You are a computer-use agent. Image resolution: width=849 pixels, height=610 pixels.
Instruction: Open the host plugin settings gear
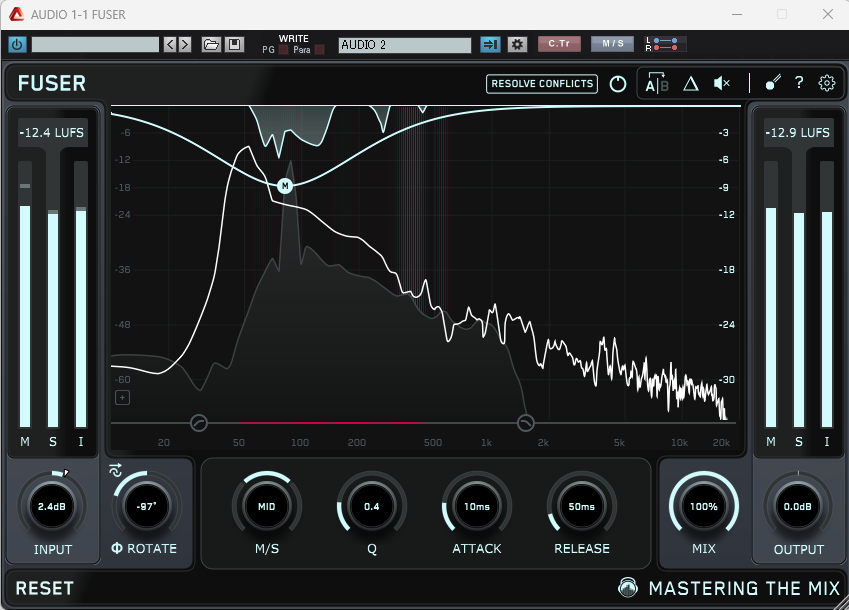coord(517,44)
